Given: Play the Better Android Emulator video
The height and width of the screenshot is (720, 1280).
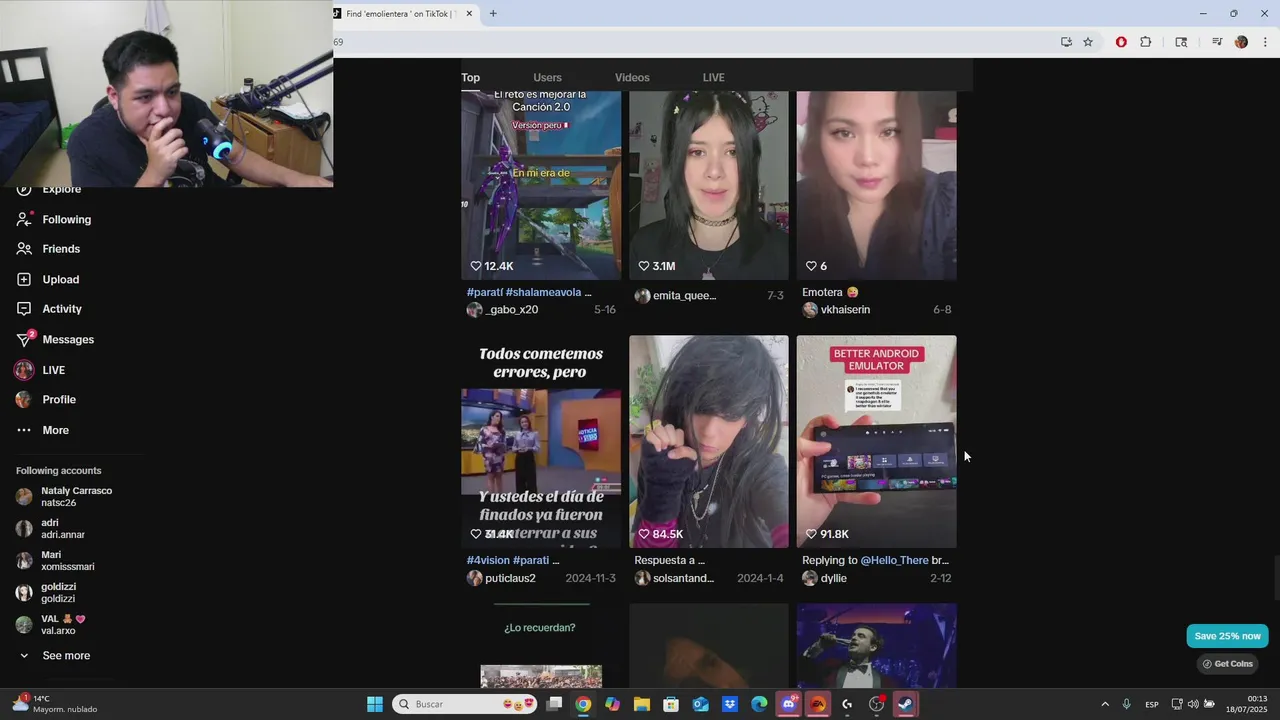Looking at the screenshot, I should (877, 441).
